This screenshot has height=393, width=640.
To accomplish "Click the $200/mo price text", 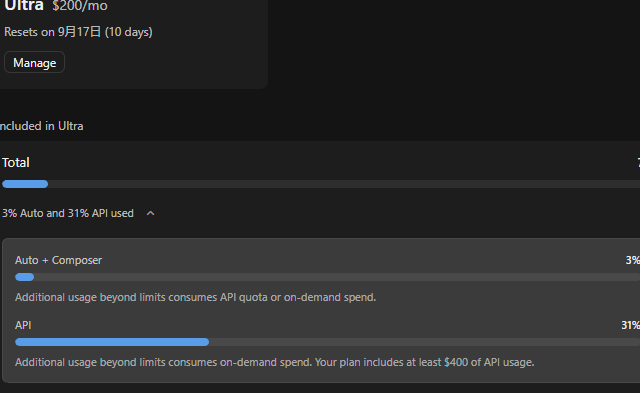I will (x=80, y=6).
